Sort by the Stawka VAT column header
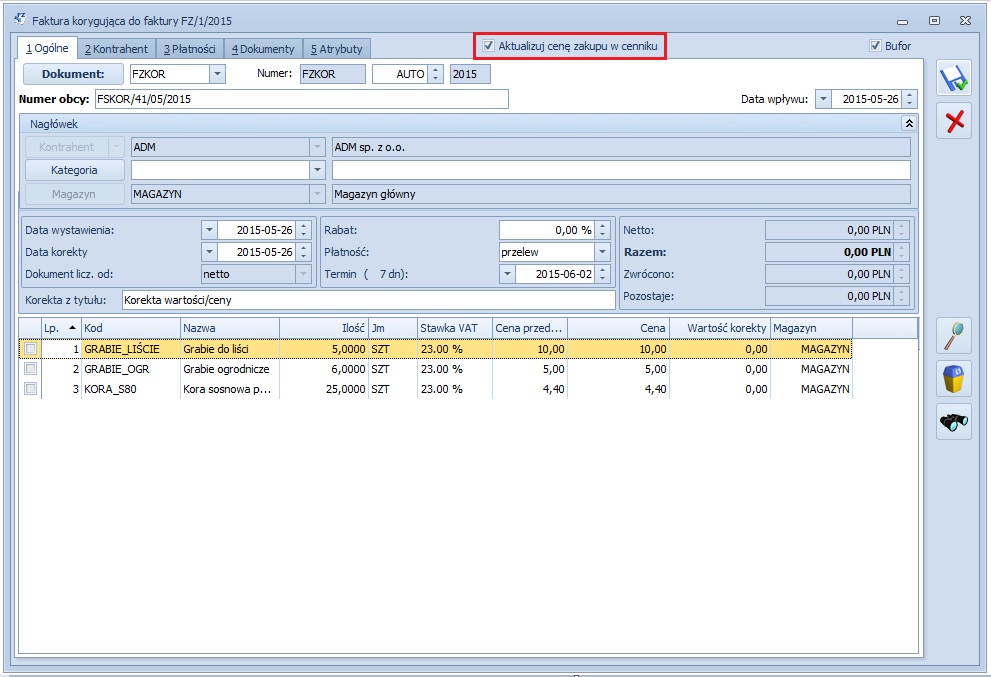The height and width of the screenshot is (677, 991). [455, 328]
